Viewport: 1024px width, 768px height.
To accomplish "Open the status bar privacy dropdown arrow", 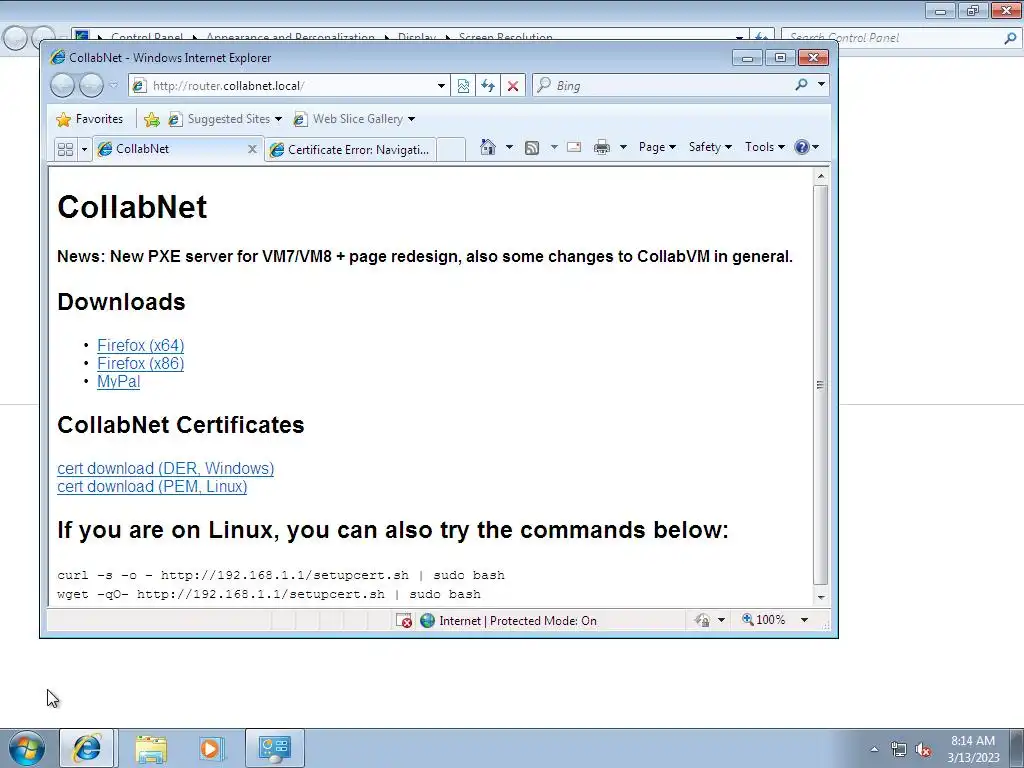I will pyautogui.click(x=721, y=620).
